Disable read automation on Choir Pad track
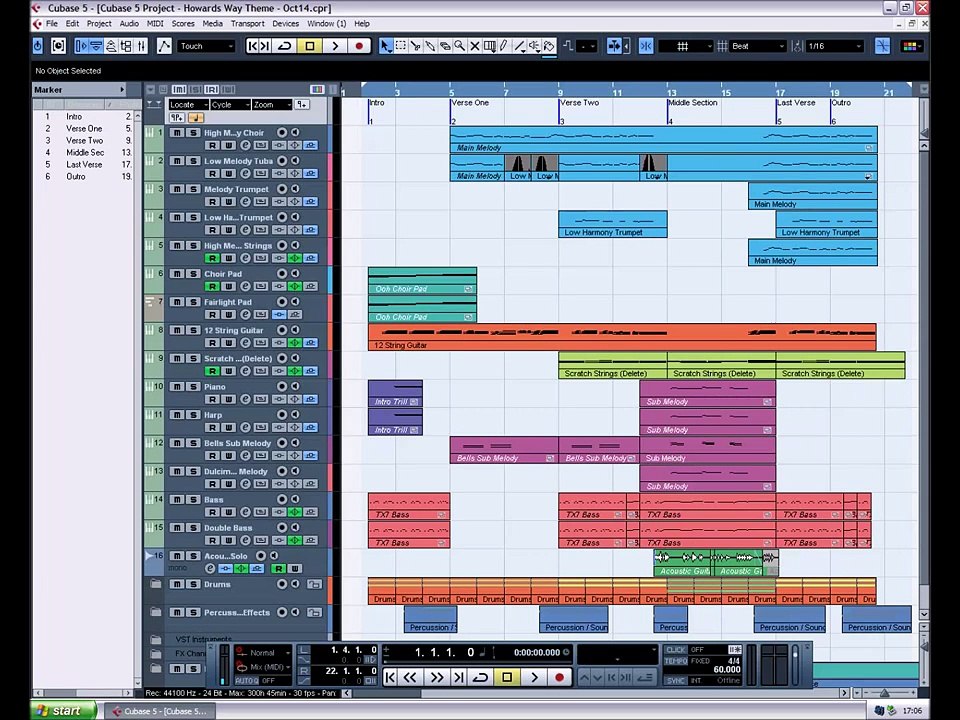Screen dimensions: 960x720 point(212,287)
